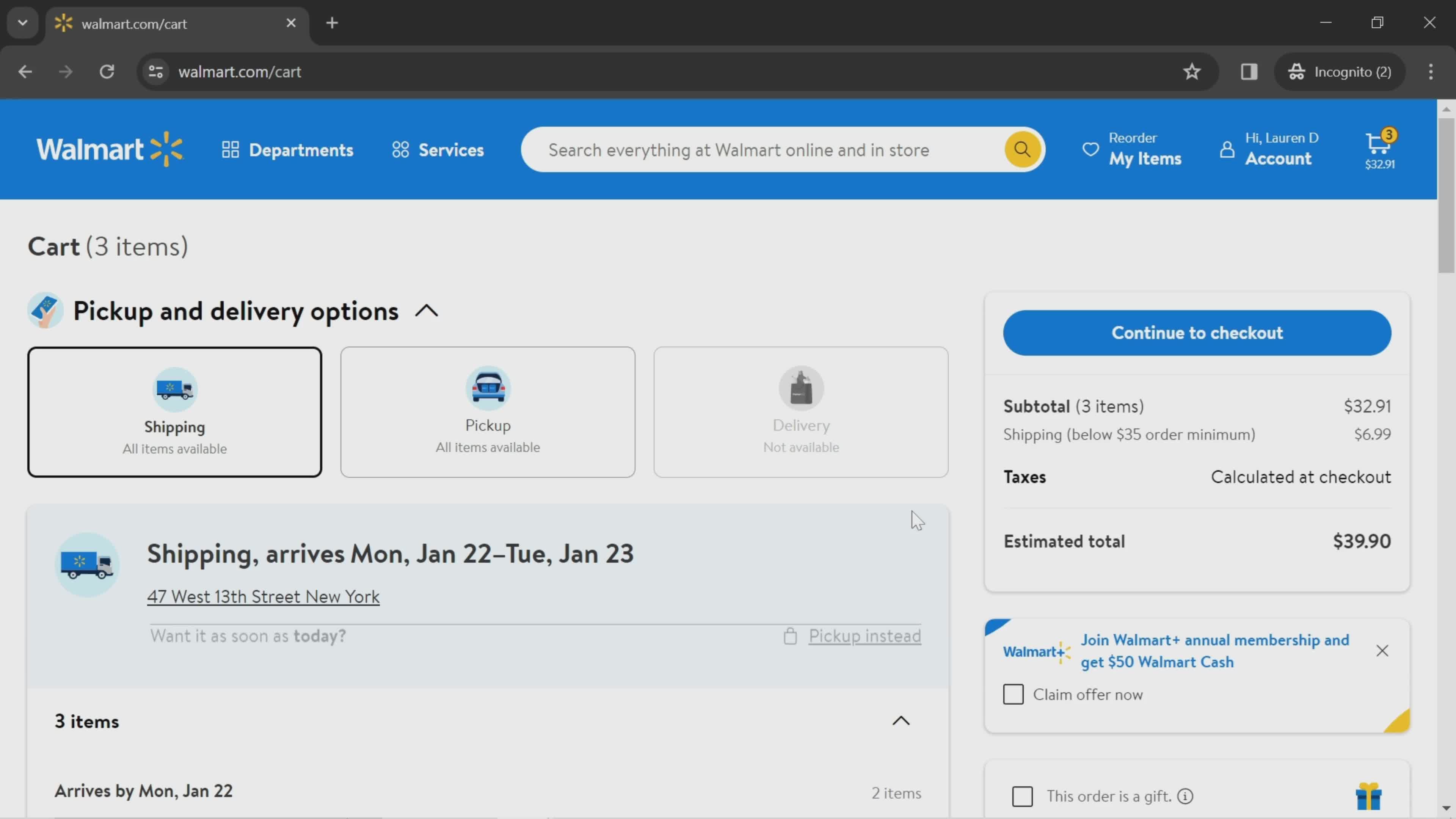Click the 47 West 13th Street address link
Screen dimensions: 1456x819
(x=264, y=596)
